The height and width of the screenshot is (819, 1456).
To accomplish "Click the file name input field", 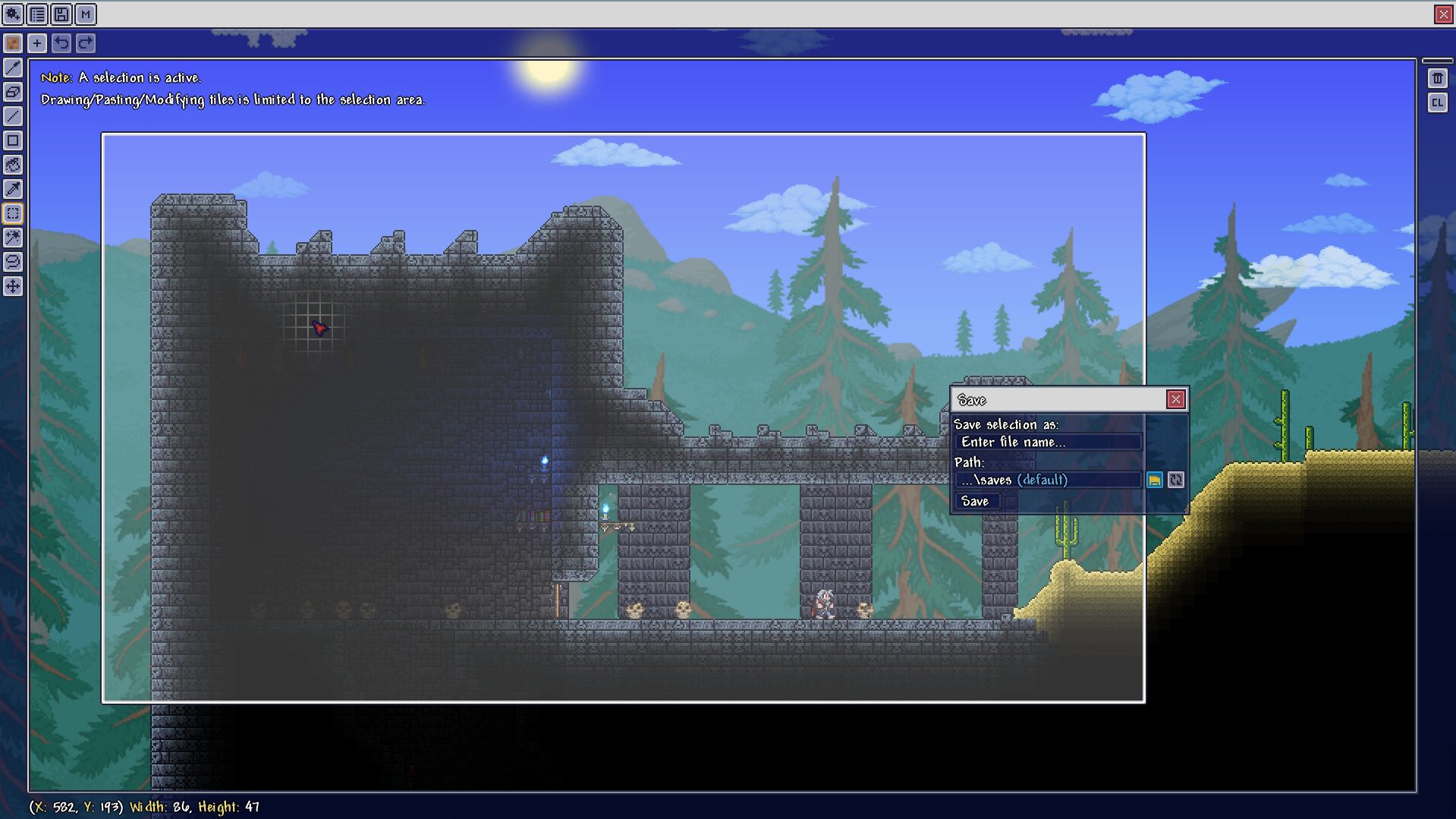I will coord(1049,442).
